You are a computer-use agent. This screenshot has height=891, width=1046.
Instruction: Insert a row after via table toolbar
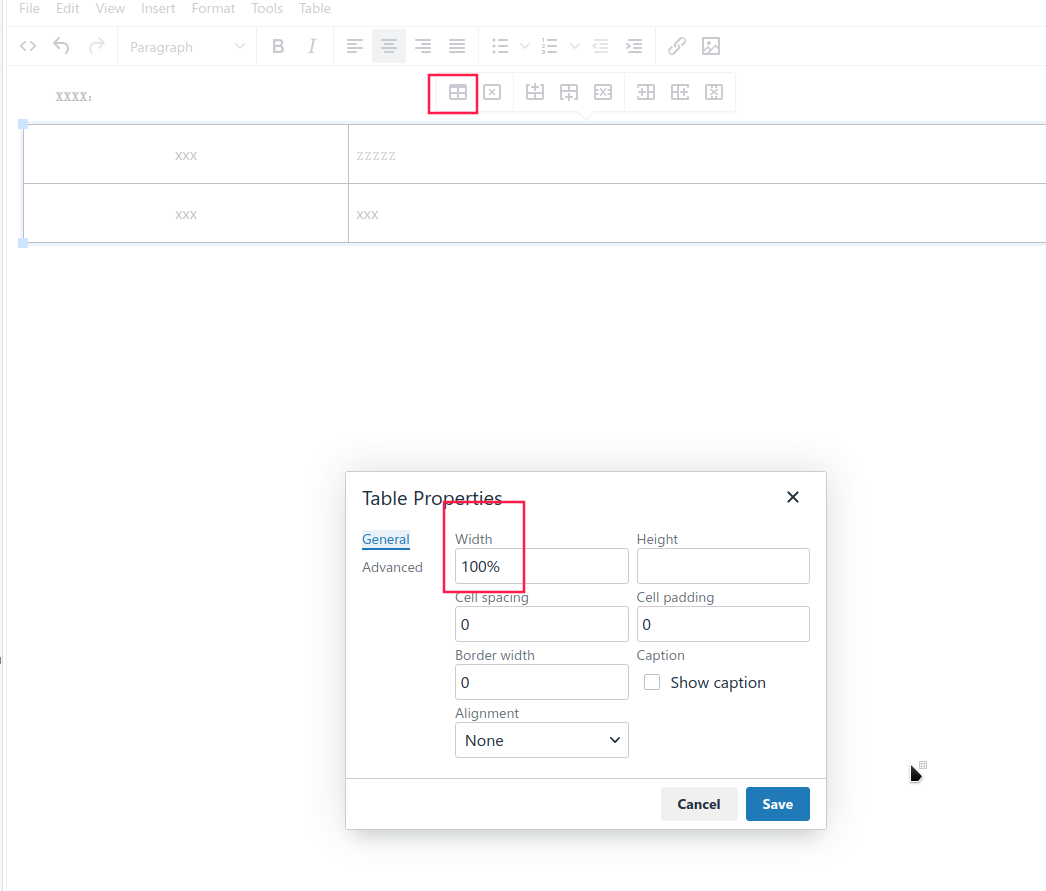(x=568, y=92)
